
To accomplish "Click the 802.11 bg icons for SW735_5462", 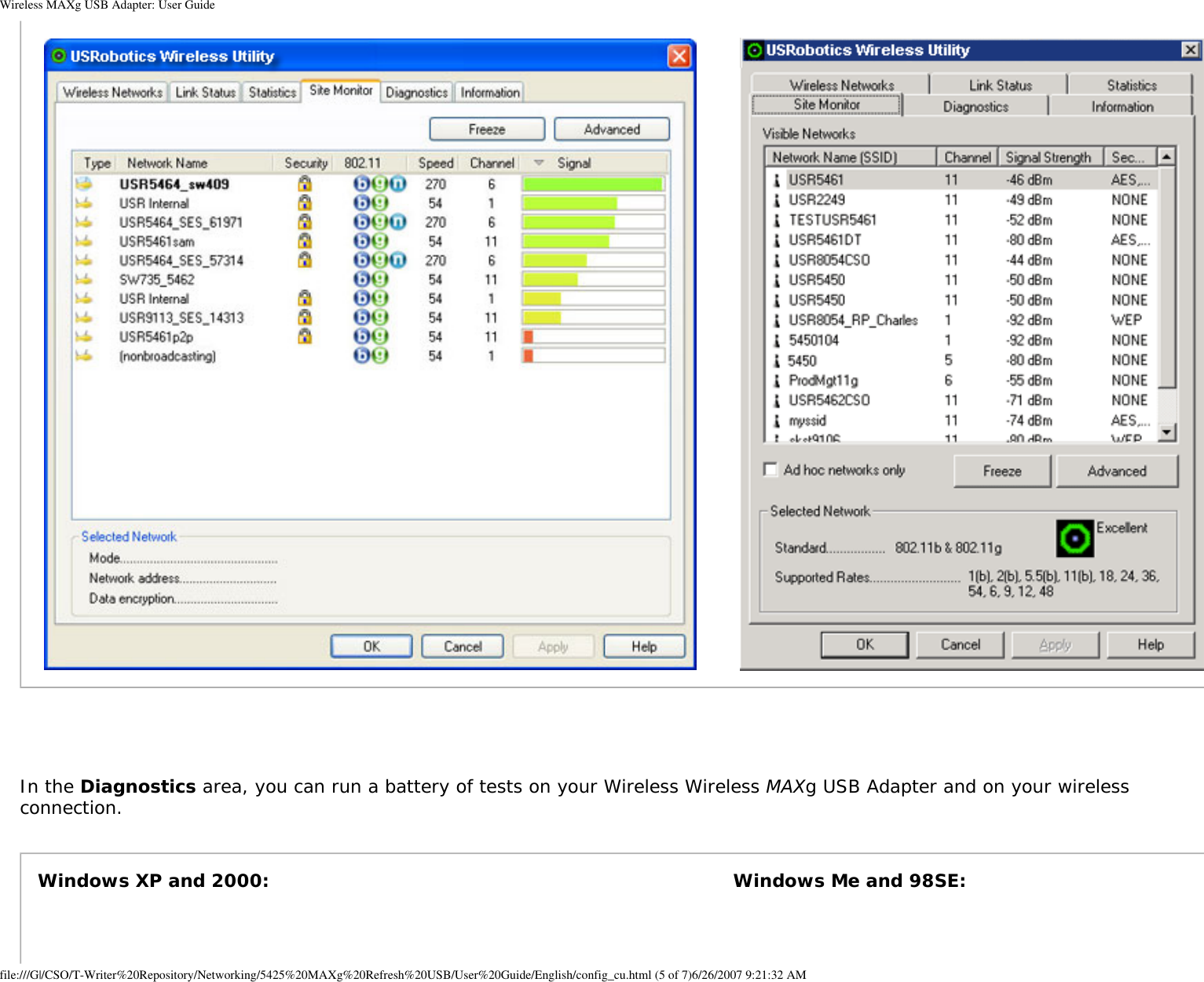I will coord(371,280).
